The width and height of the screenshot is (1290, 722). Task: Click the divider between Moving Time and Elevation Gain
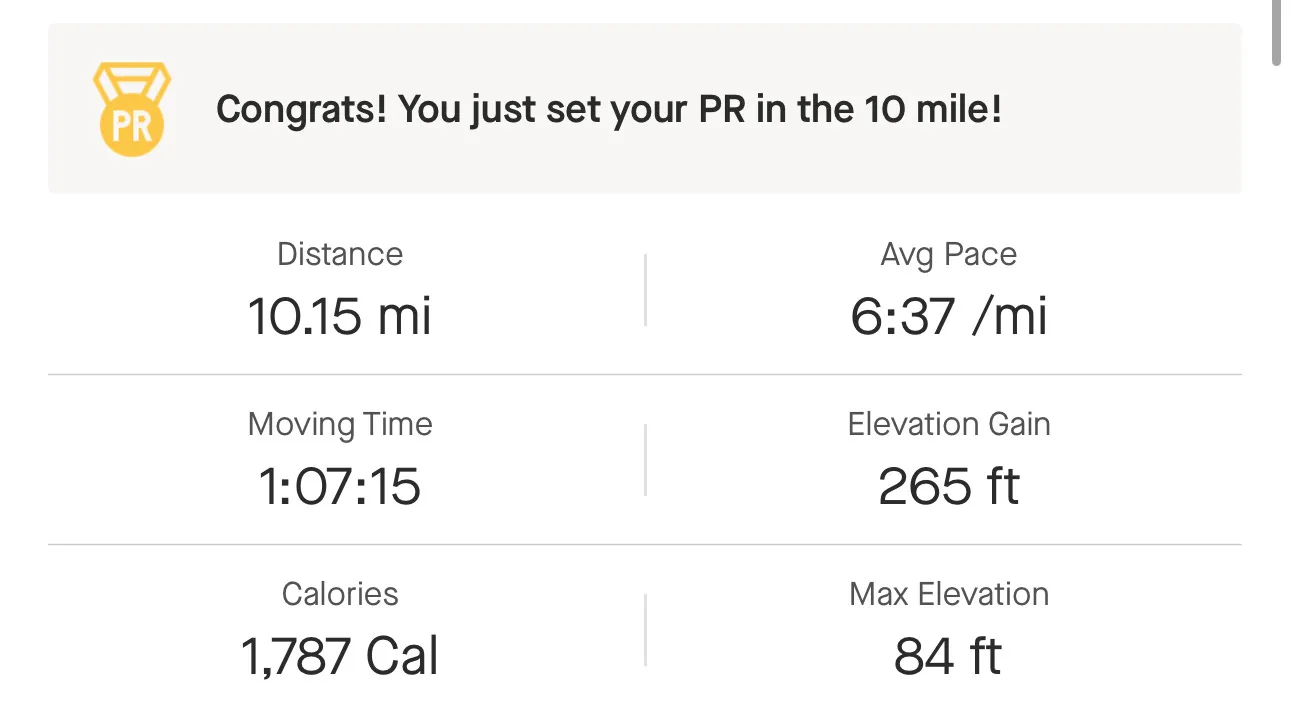pyautogui.click(x=645, y=460)
